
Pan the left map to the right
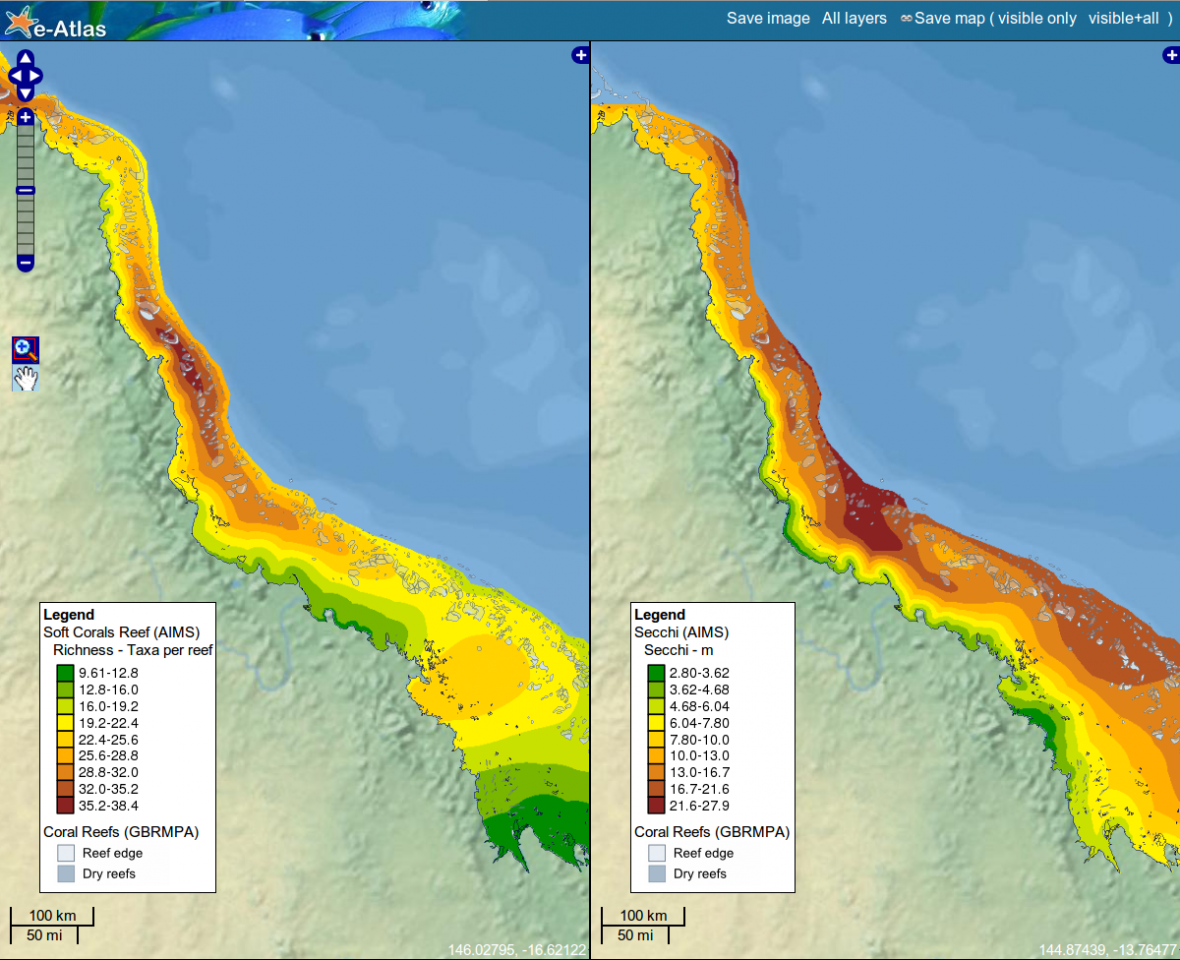pos(35,76)
